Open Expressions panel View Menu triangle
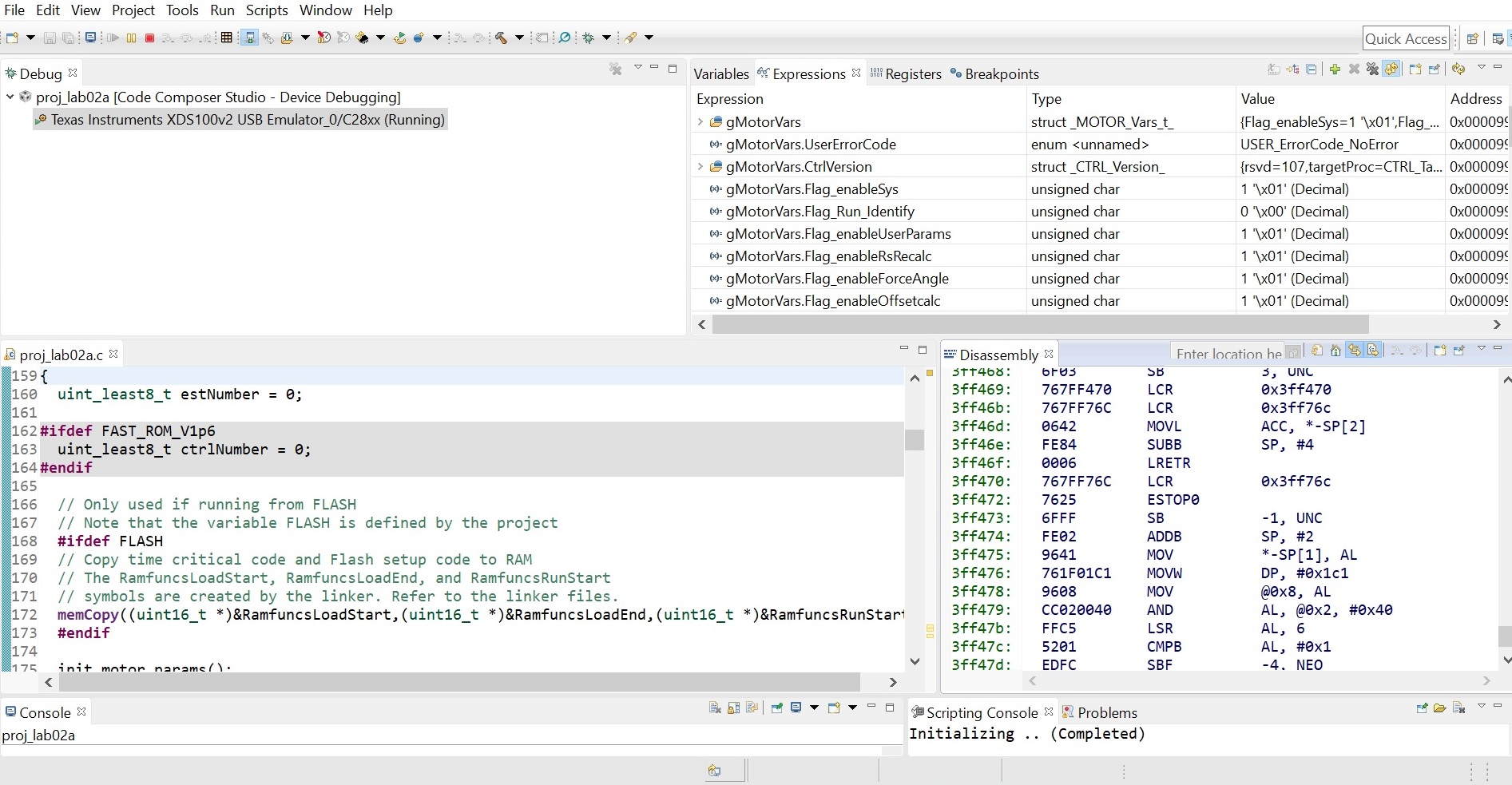 [1481, 67]
